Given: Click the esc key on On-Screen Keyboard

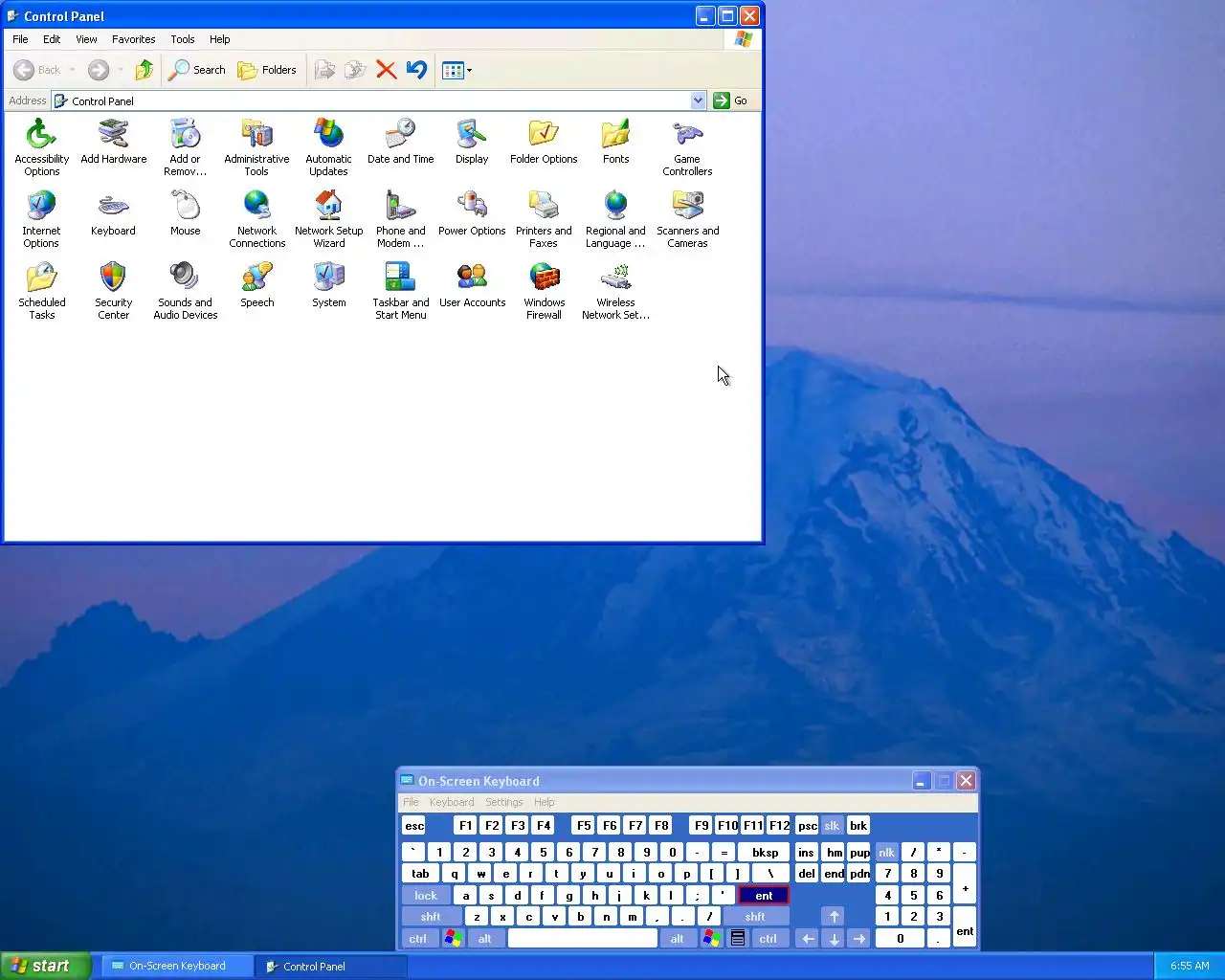Looking at the screenshot, I should [x=414, y=826].
